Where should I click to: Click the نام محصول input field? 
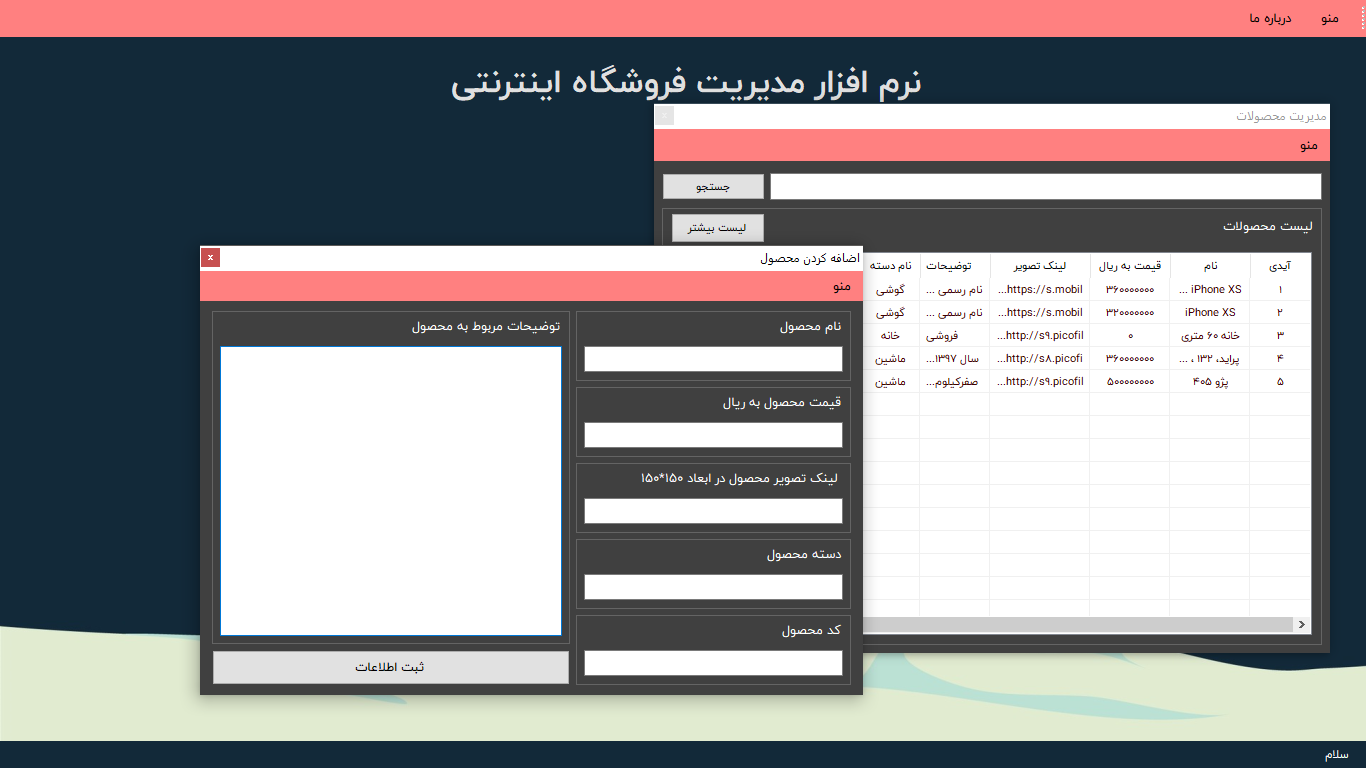(713, 359)
